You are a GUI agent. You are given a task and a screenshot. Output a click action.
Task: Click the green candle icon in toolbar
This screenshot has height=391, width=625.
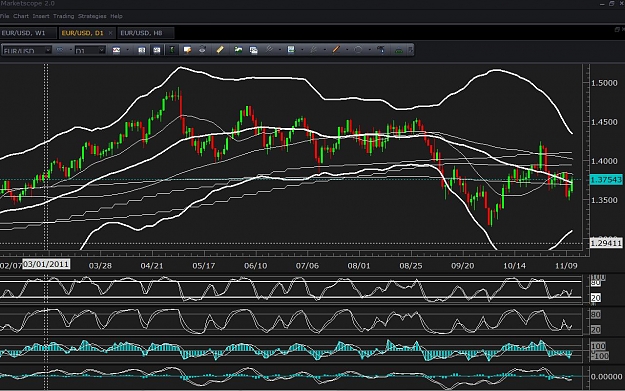172,50
